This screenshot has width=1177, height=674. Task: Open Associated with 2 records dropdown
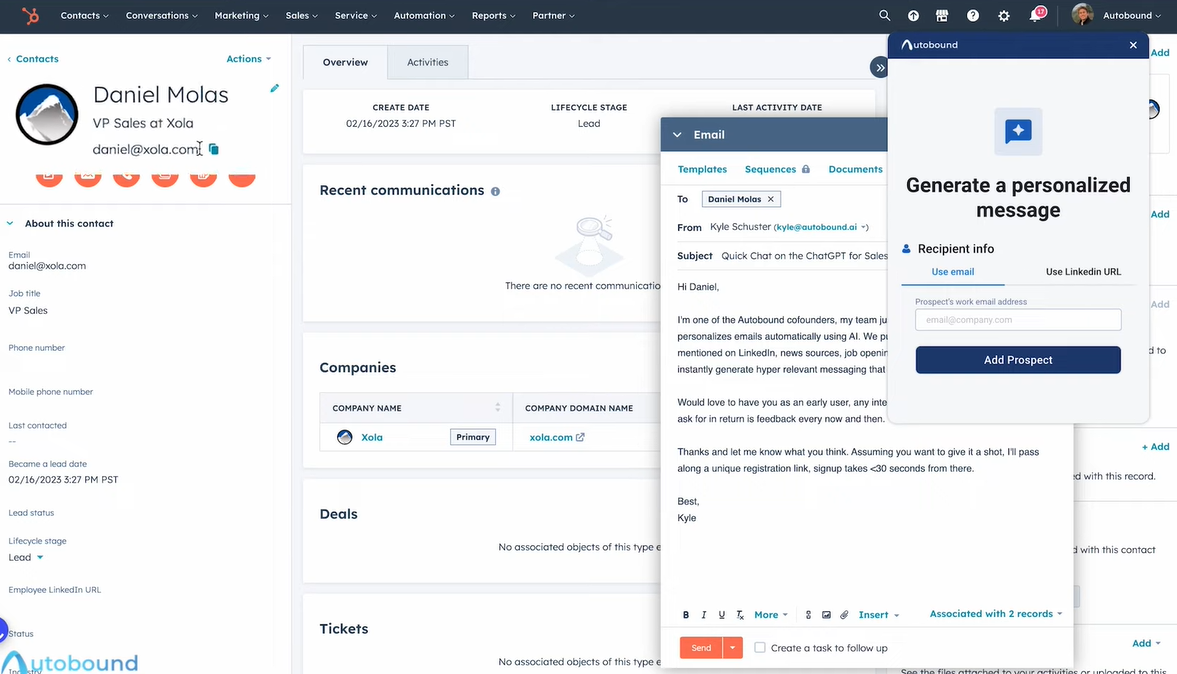996,614
